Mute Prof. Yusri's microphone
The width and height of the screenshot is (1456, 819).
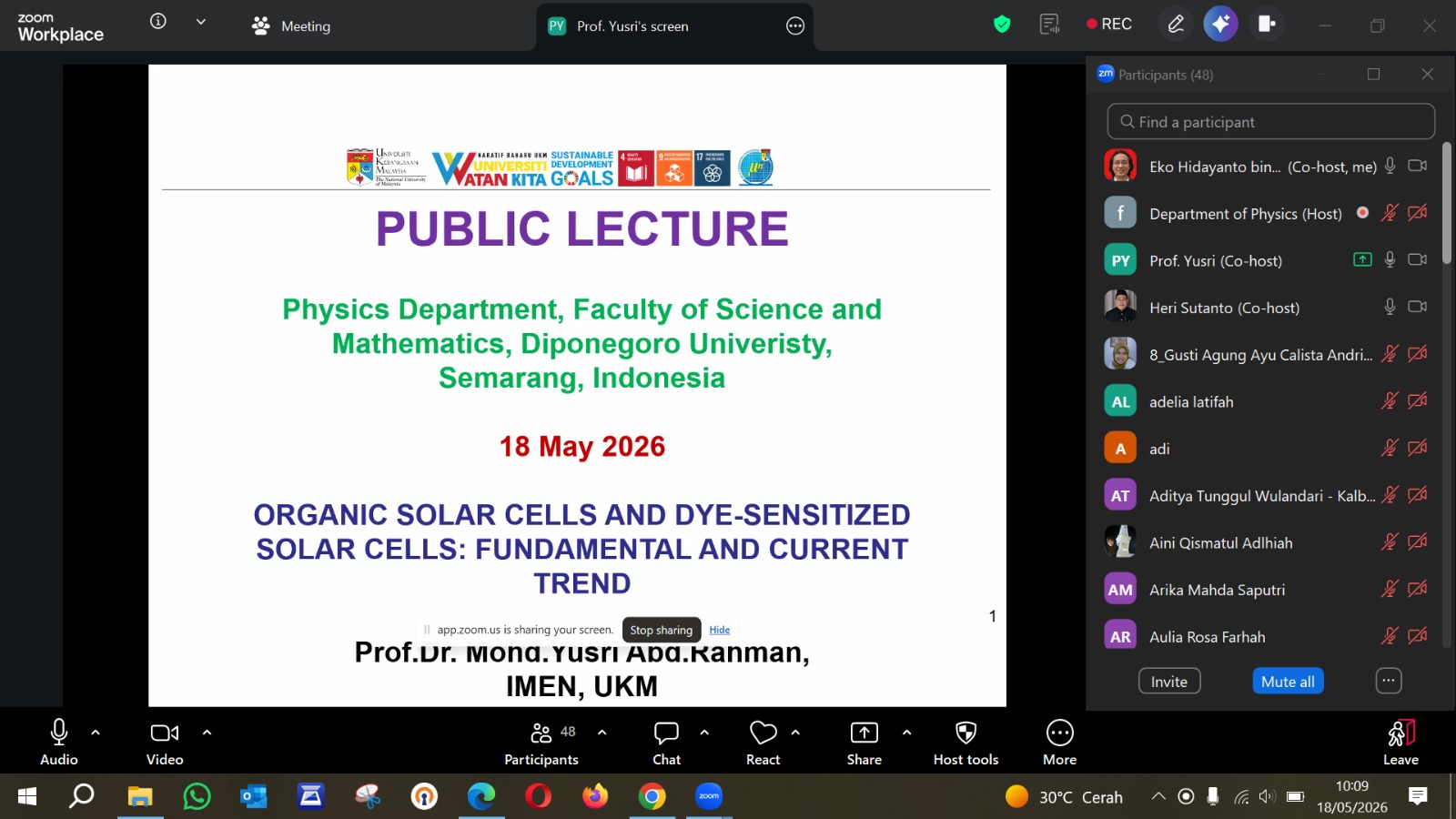1390,260
